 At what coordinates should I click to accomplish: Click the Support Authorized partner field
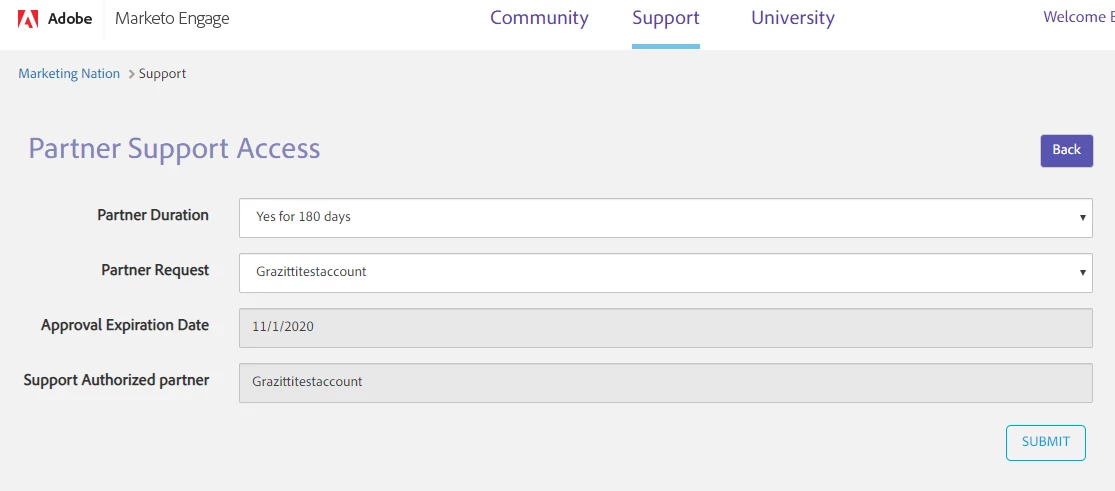[666, 383]
